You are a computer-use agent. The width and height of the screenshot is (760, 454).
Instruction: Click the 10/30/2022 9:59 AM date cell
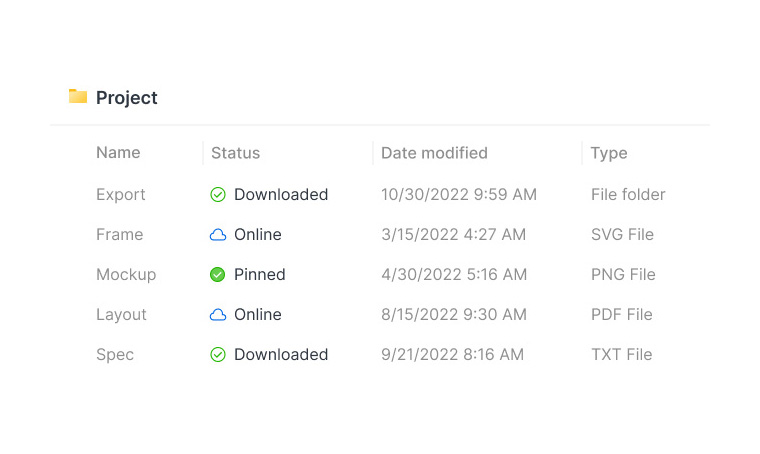[x=459, y=195]
